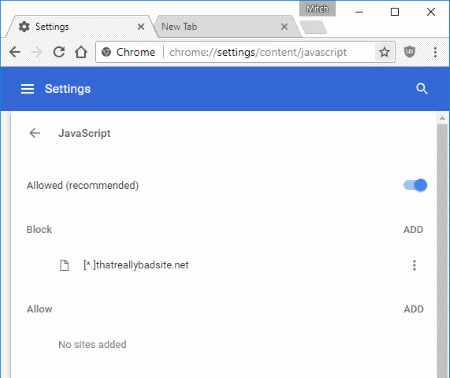Search settings with the magnifier icon
Screen dimensions: 450x378
[422, 89]
